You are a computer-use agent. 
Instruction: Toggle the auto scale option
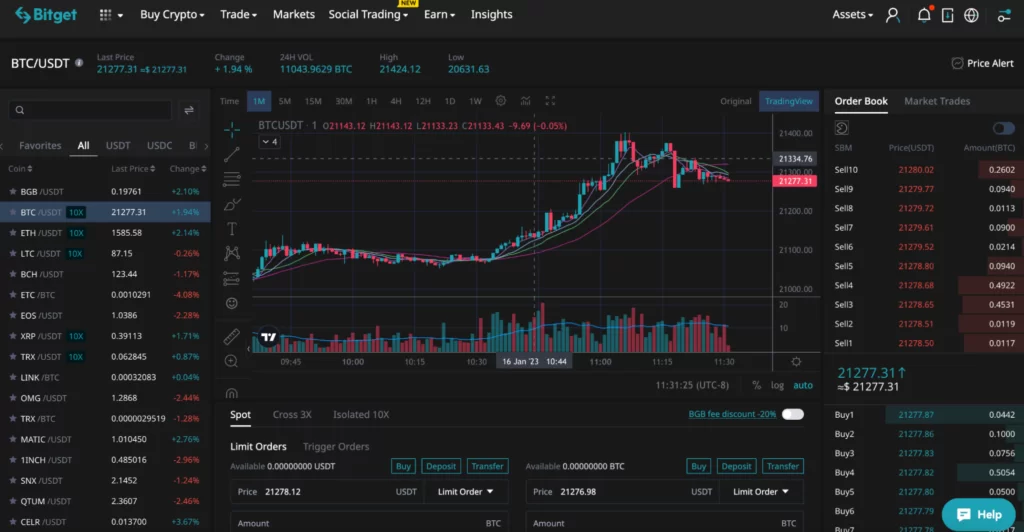(803, 385)
